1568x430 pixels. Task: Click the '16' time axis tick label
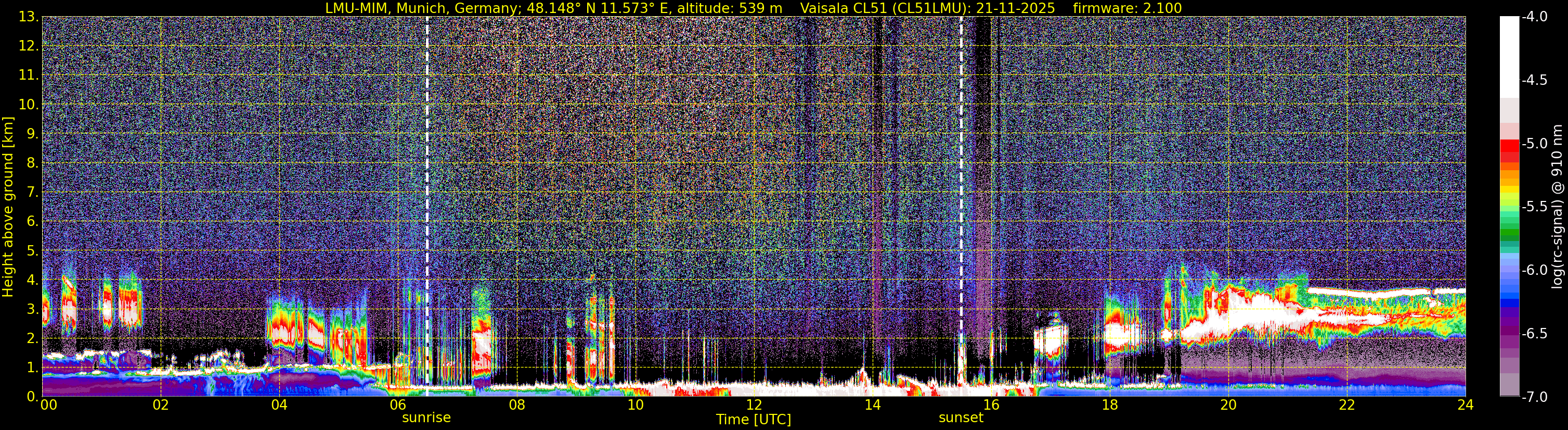click(x=992, y=405)
